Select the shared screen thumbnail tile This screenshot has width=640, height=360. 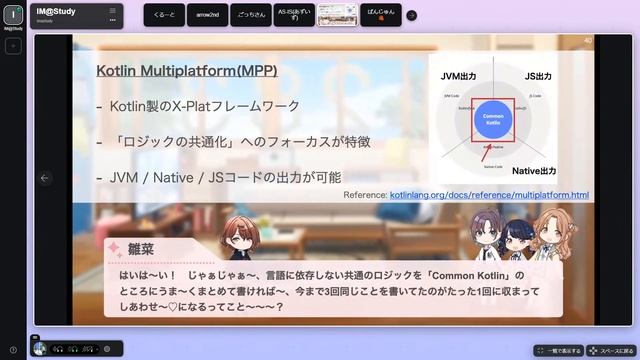click(x=337, y=15)
